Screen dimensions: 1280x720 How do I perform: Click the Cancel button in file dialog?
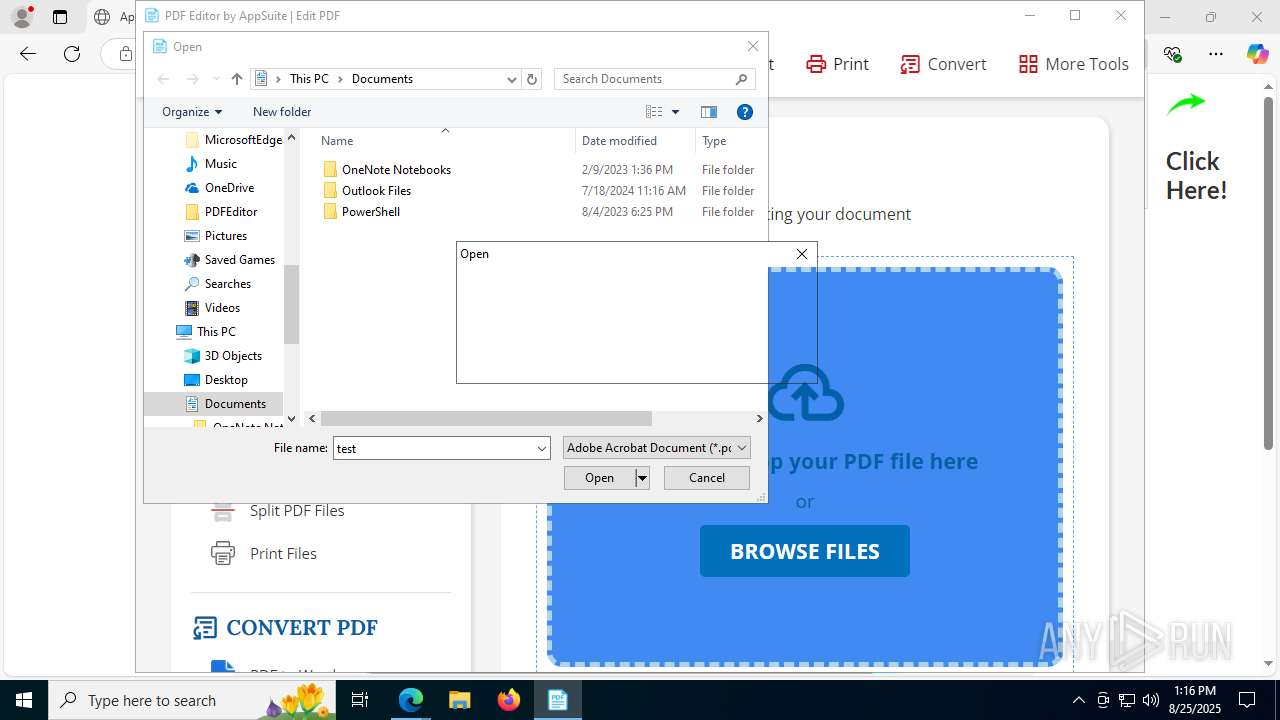707,478
